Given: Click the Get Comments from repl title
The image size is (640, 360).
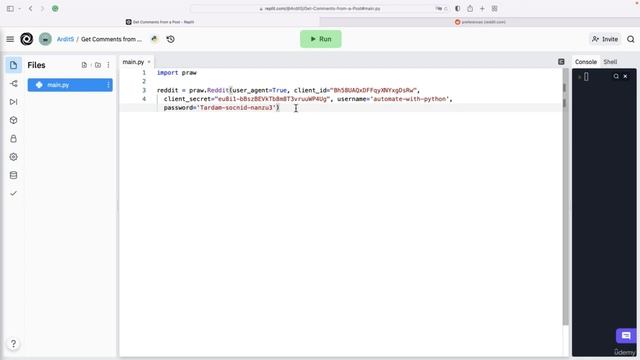Looking at the screenshot, I should [x=111, y=39].
